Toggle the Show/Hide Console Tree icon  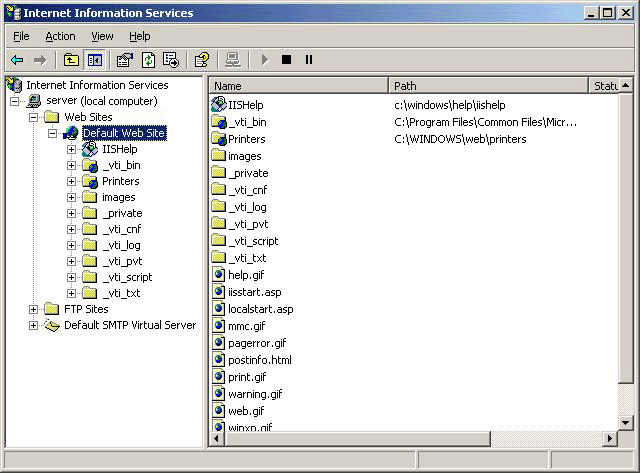tap(95, 60)
